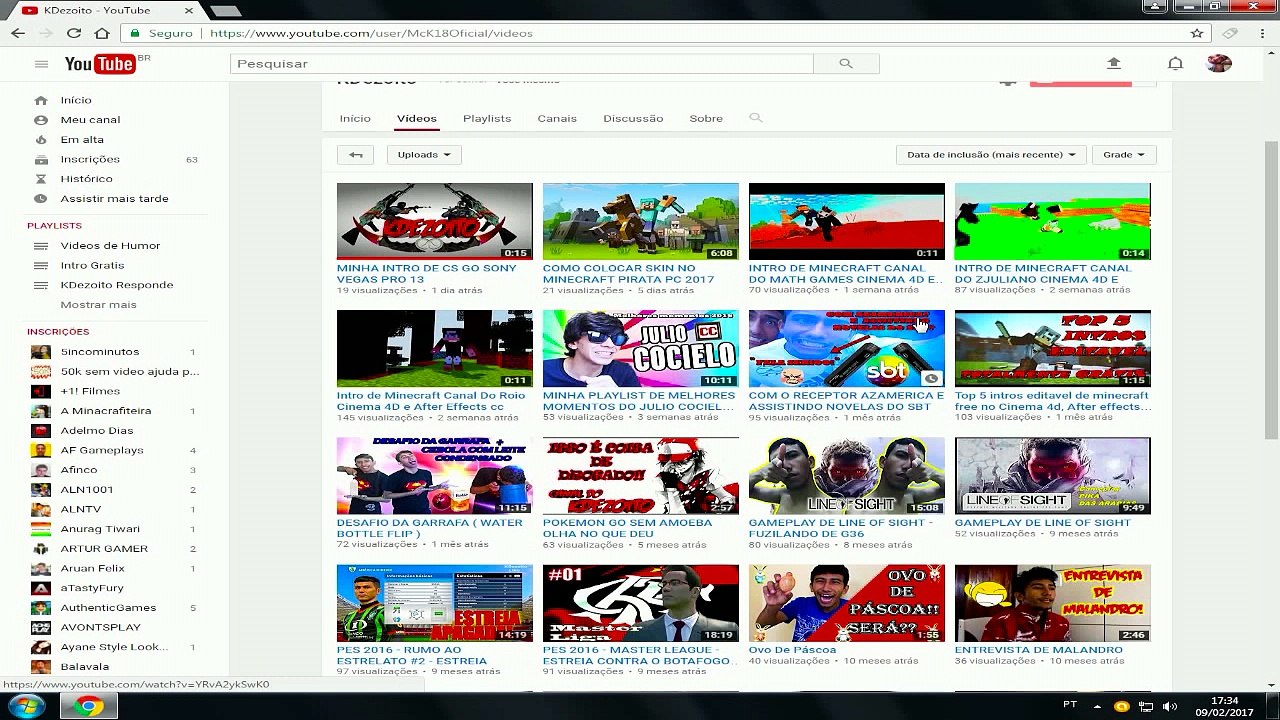Click title Intro de Minecraft Canal Do Roio
Screen dimensions: 1280x720
pyautogui.click(x=431, y=400)
